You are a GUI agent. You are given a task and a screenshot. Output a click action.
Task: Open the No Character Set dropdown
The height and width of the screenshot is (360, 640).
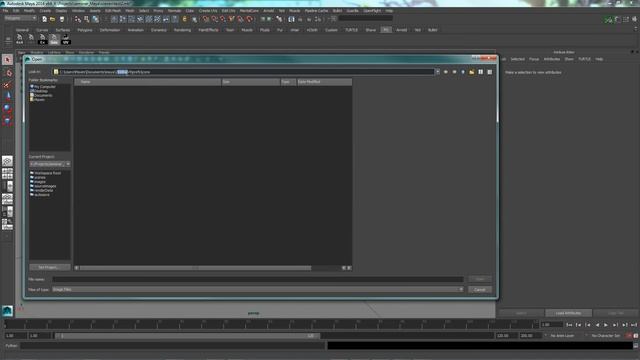[605, 336]
